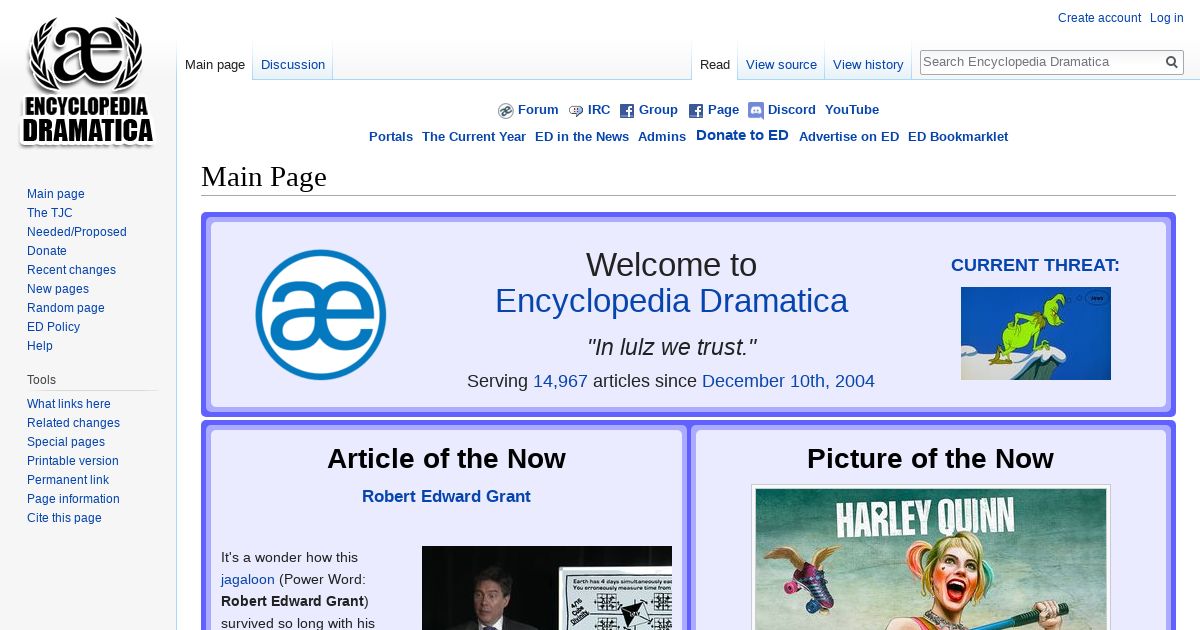1200x630 pixels.
Task: Open the Help link
Action: [x=40, y=346]
